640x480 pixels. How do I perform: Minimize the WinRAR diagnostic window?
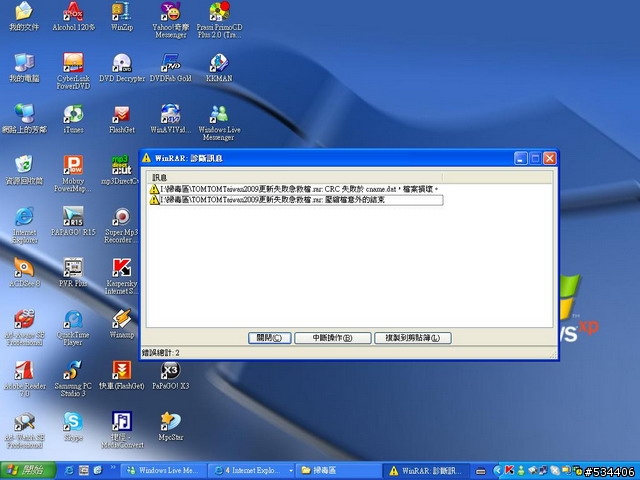(x=520, y=158)
